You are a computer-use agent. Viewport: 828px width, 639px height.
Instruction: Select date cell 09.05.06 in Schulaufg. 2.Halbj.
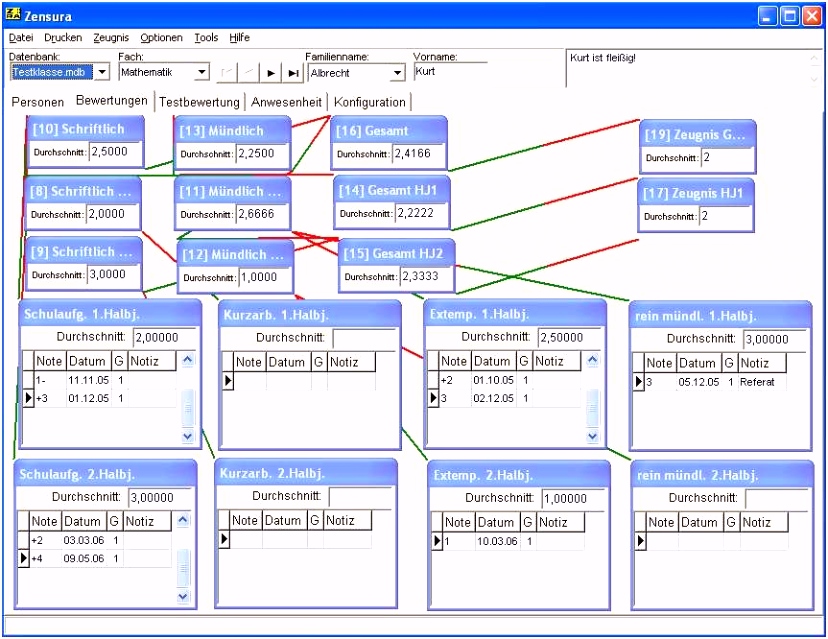(84, 558)
